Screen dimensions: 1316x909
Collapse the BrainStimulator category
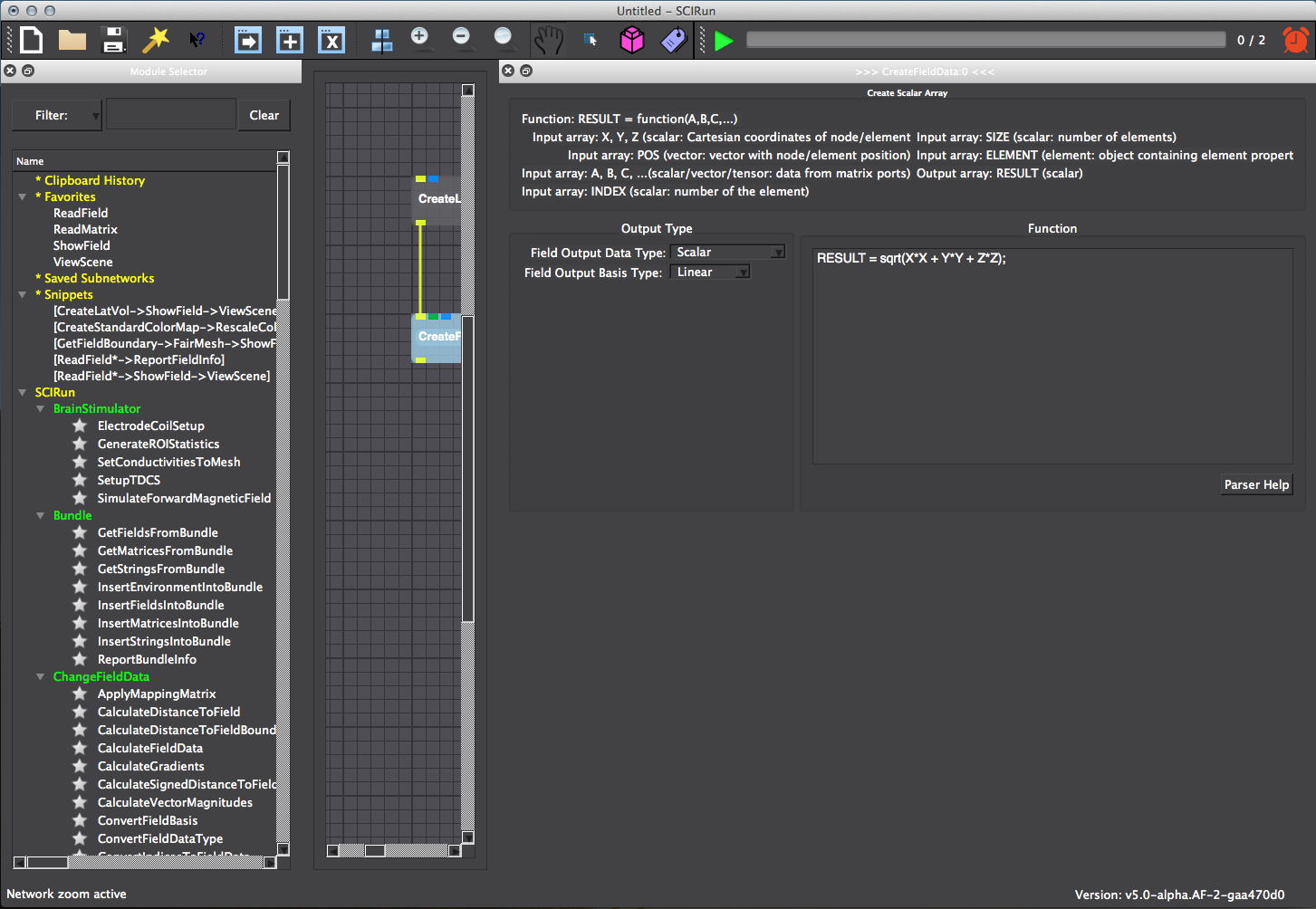coord(41,408)
